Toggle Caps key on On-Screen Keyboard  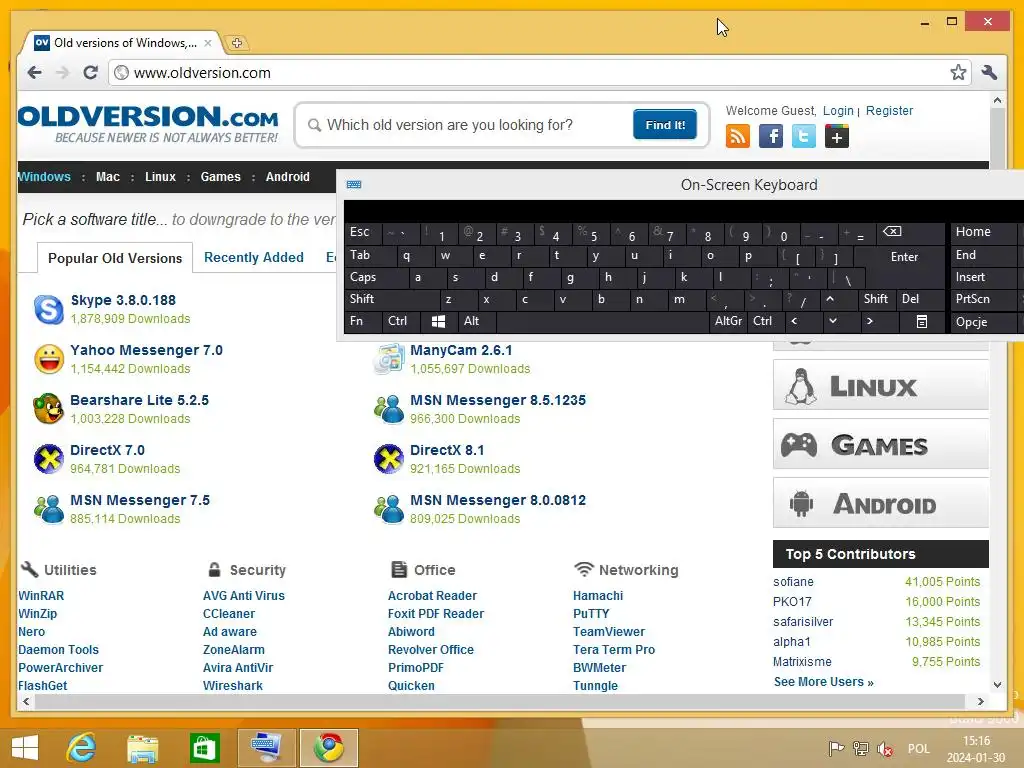pyautogui.click(x=376, y=278)
